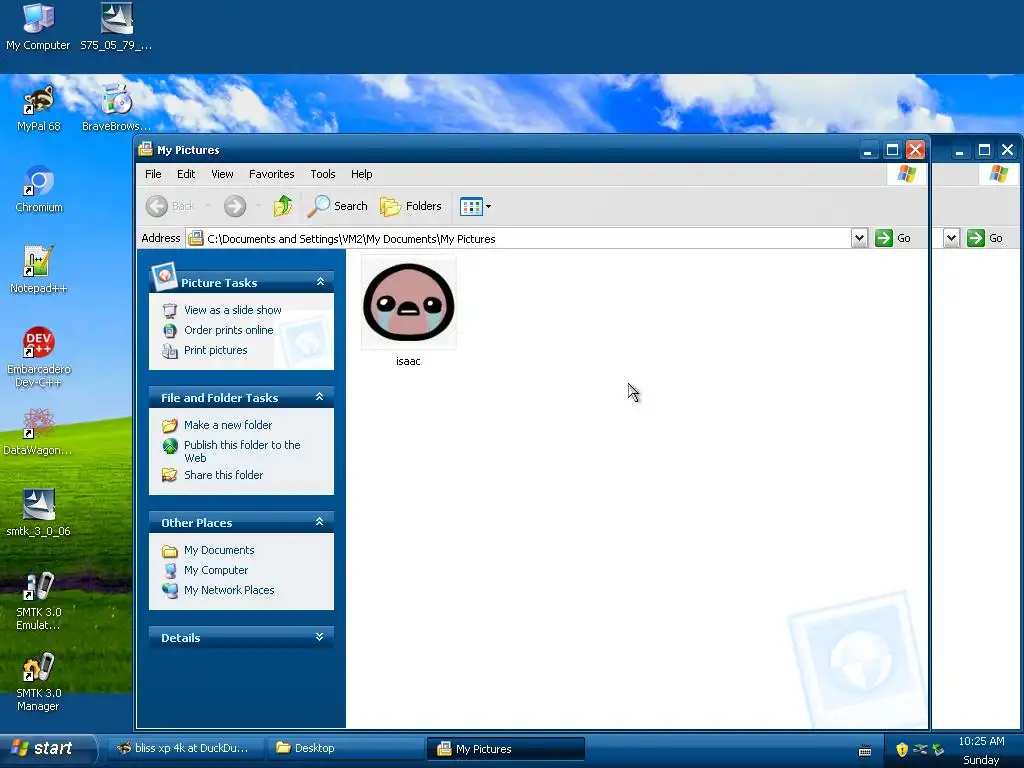Minimize the background Explorer window
Screen dimensions: 1024x768
click(x=959, y=150)
